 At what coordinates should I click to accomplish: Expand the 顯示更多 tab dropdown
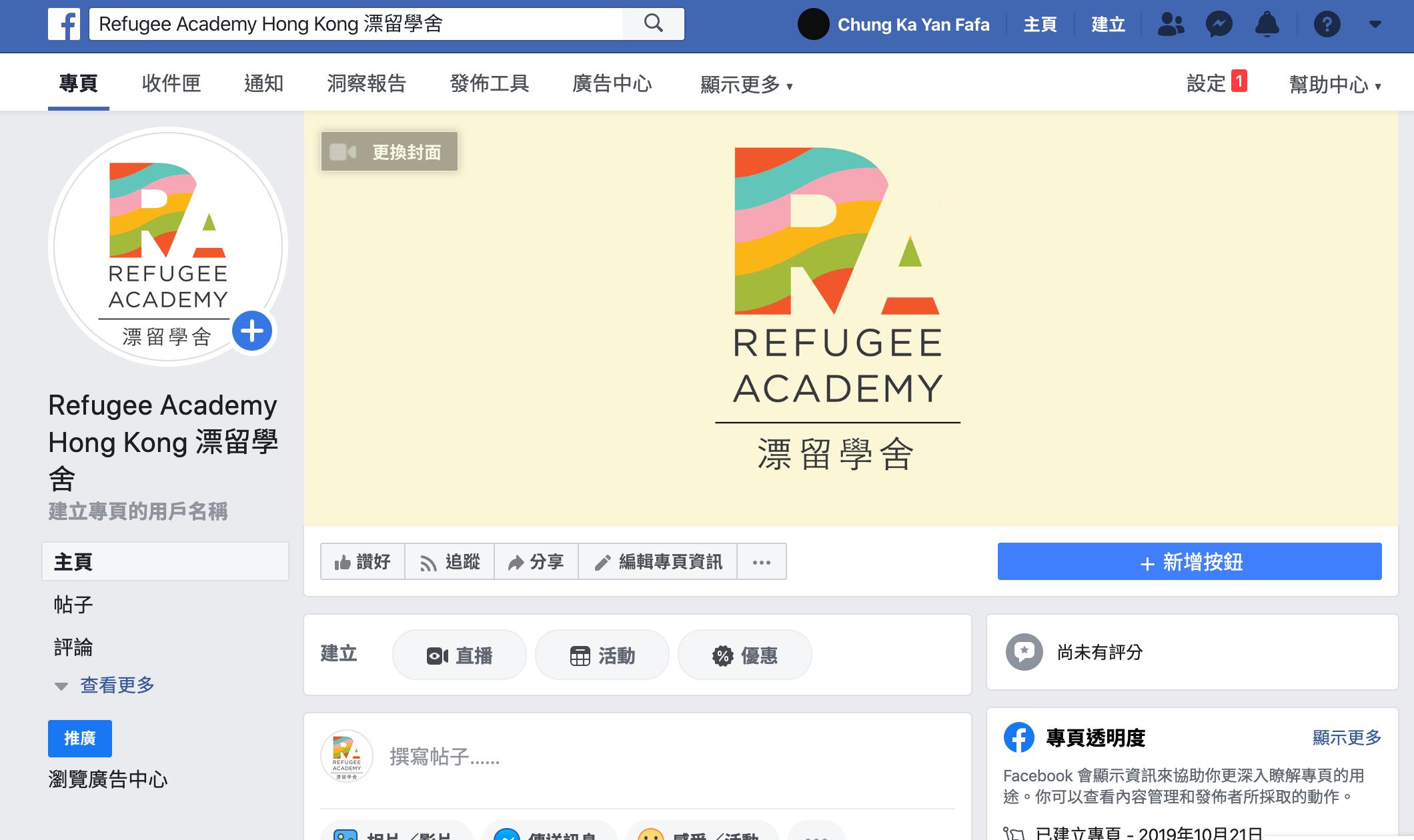coord(746,85)
